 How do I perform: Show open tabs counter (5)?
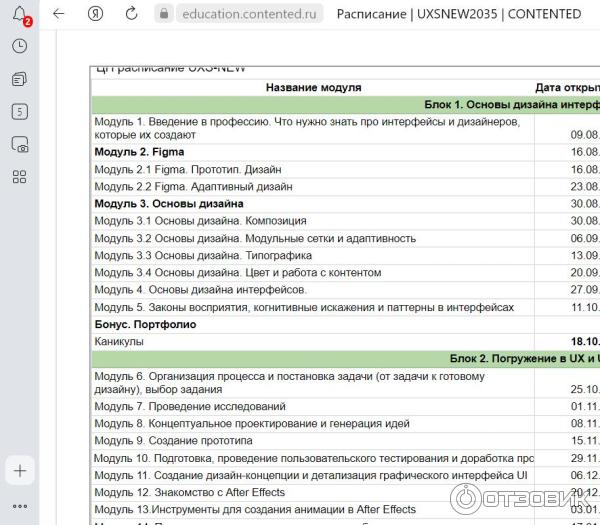point(19,111)
